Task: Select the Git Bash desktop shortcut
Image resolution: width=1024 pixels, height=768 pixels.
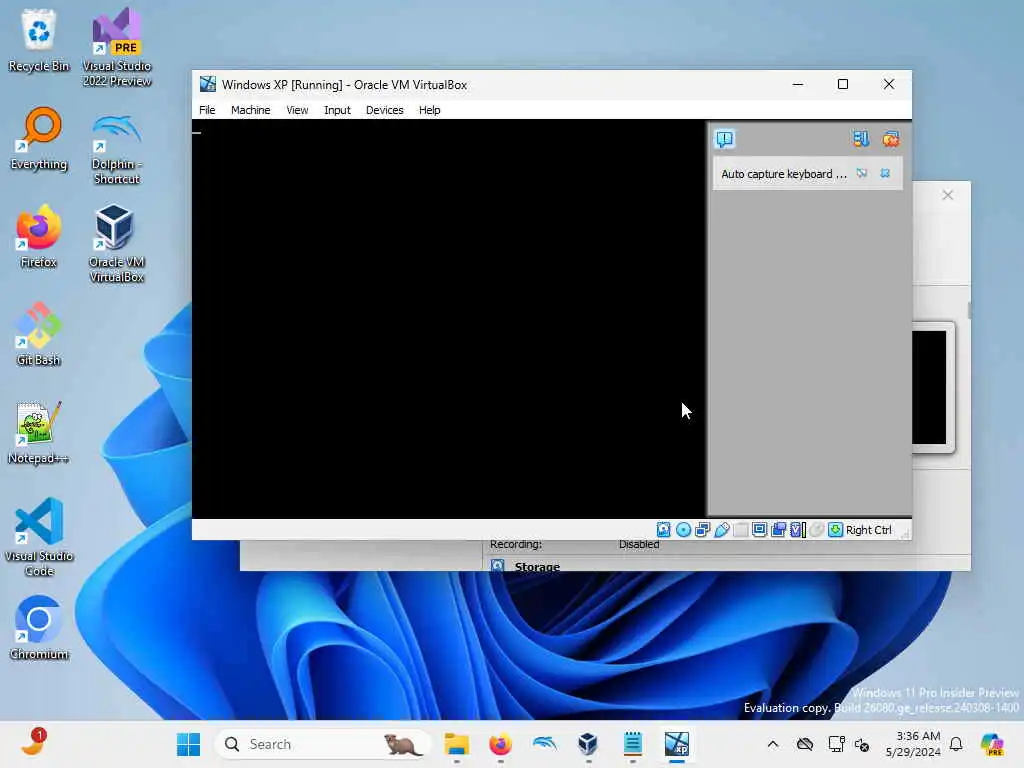Action: [x=39, y=334]
